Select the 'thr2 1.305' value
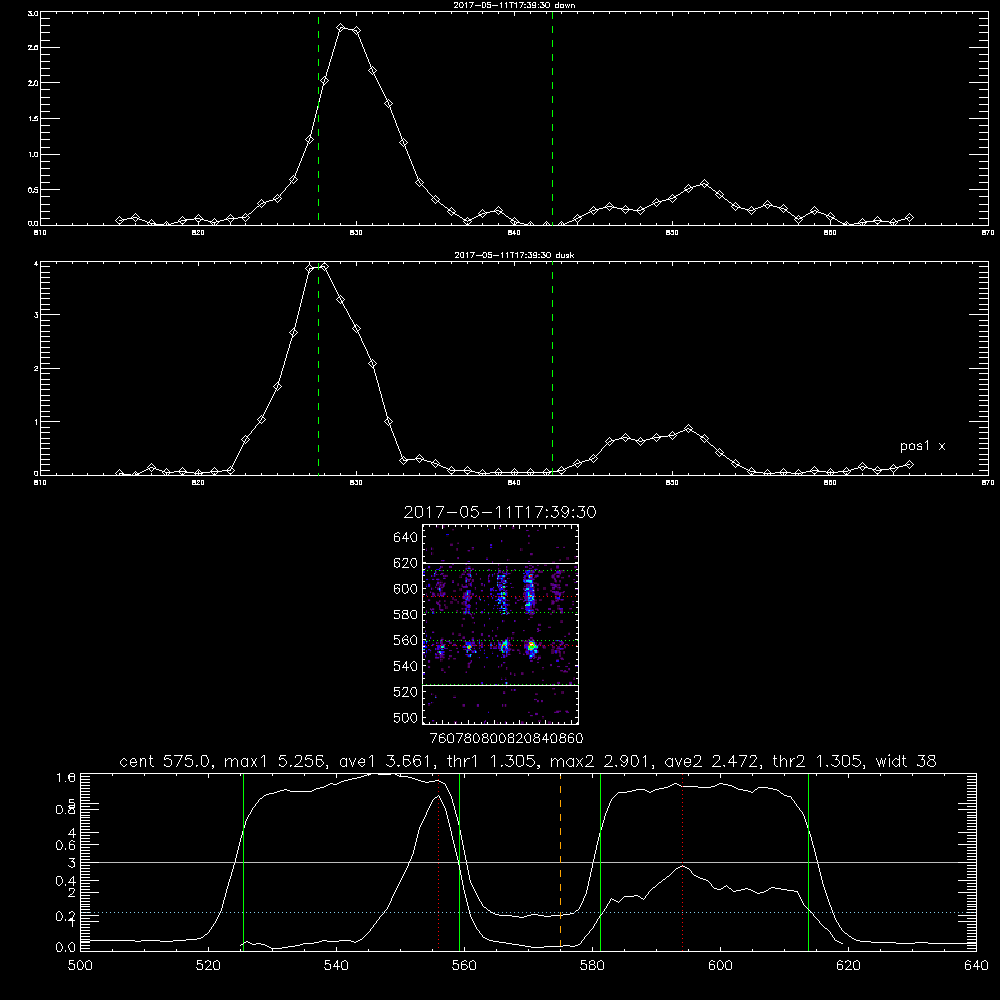Image resolution: width=1000 pixels, height=1000 pixels. click(818, 761)
